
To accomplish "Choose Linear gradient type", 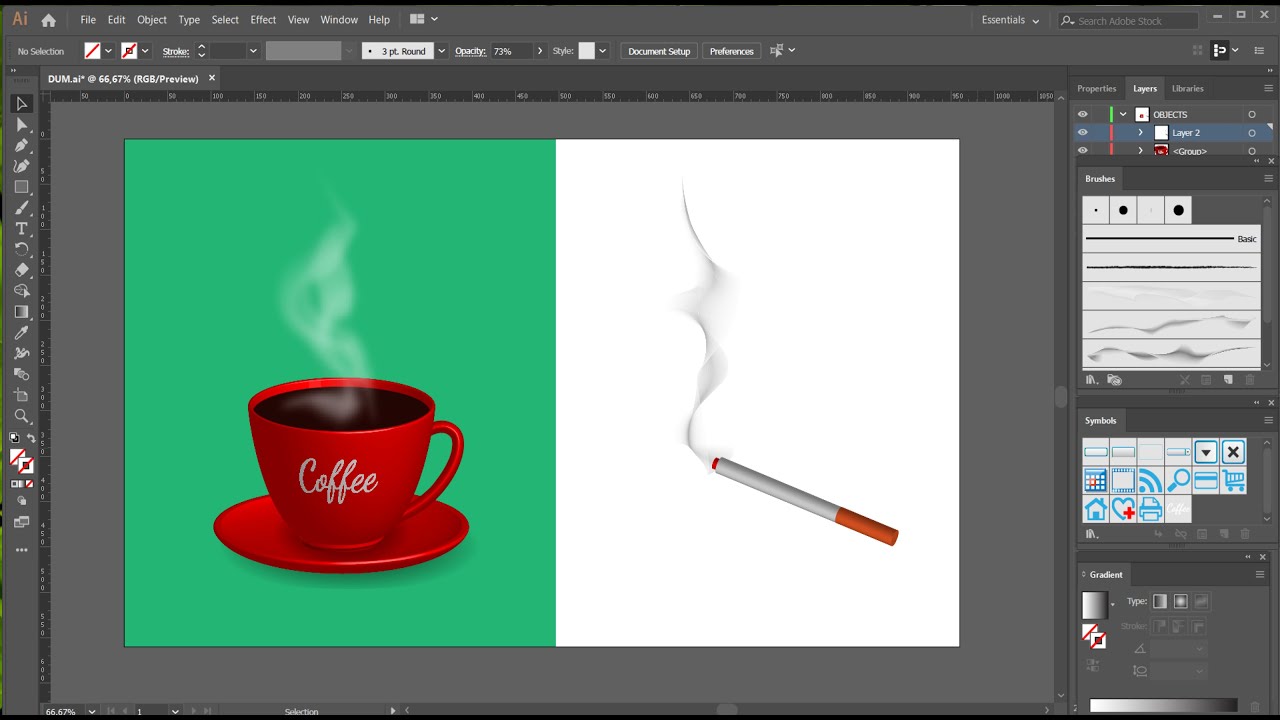I will pos(1160,601).
